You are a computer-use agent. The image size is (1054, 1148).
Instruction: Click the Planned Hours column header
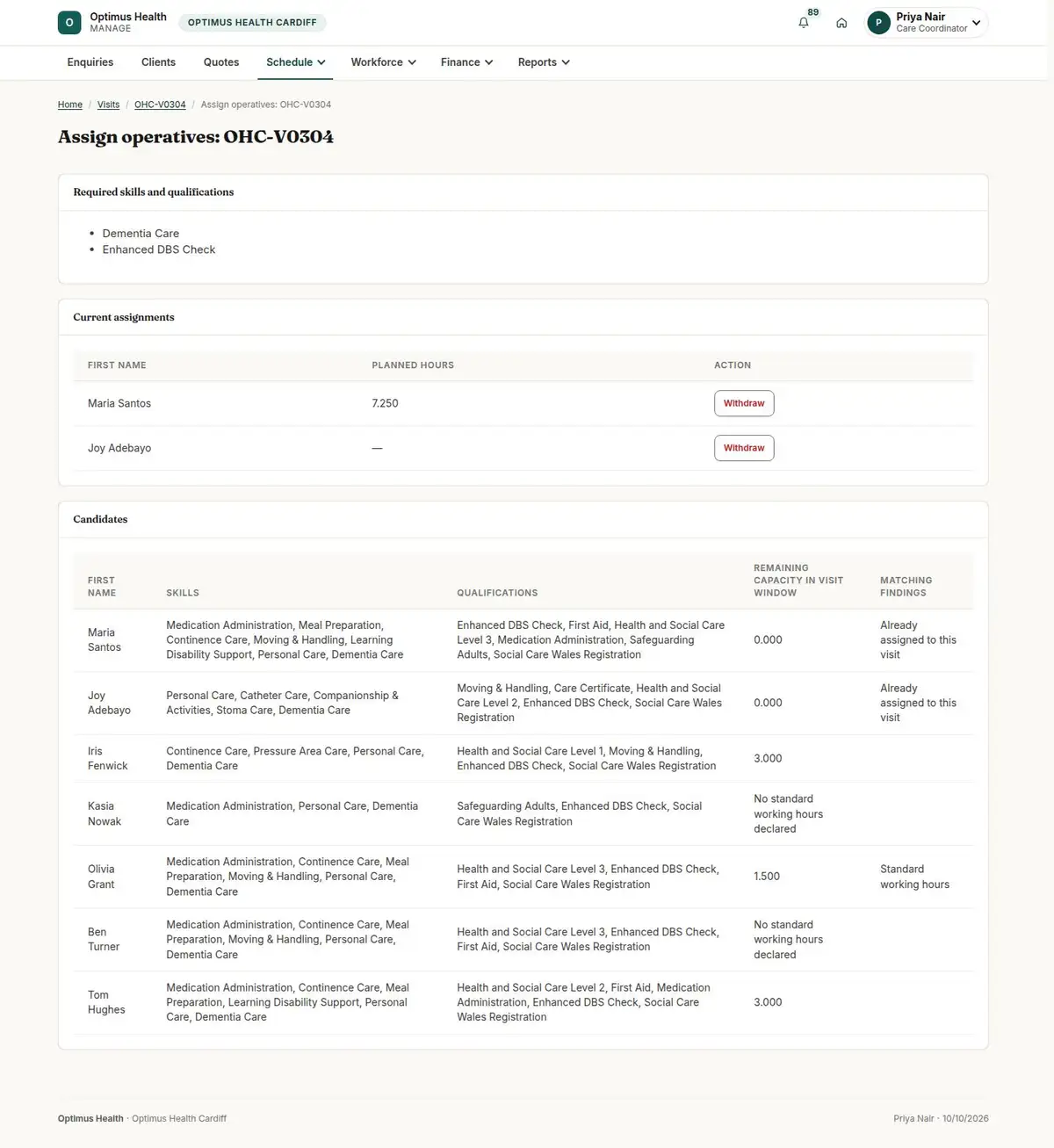[413, 365]
